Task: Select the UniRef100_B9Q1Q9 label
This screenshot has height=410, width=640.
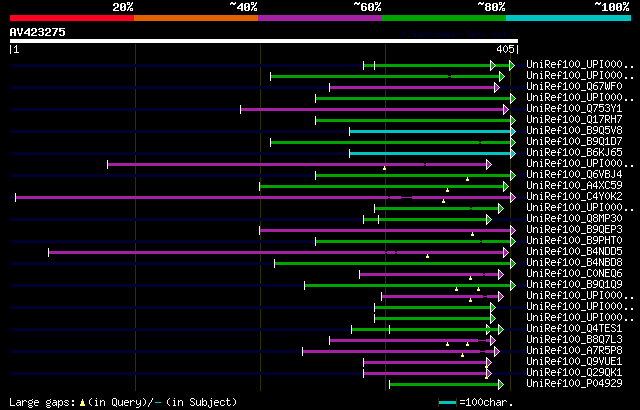Action: pyautogui.click(x=574, y=285)
